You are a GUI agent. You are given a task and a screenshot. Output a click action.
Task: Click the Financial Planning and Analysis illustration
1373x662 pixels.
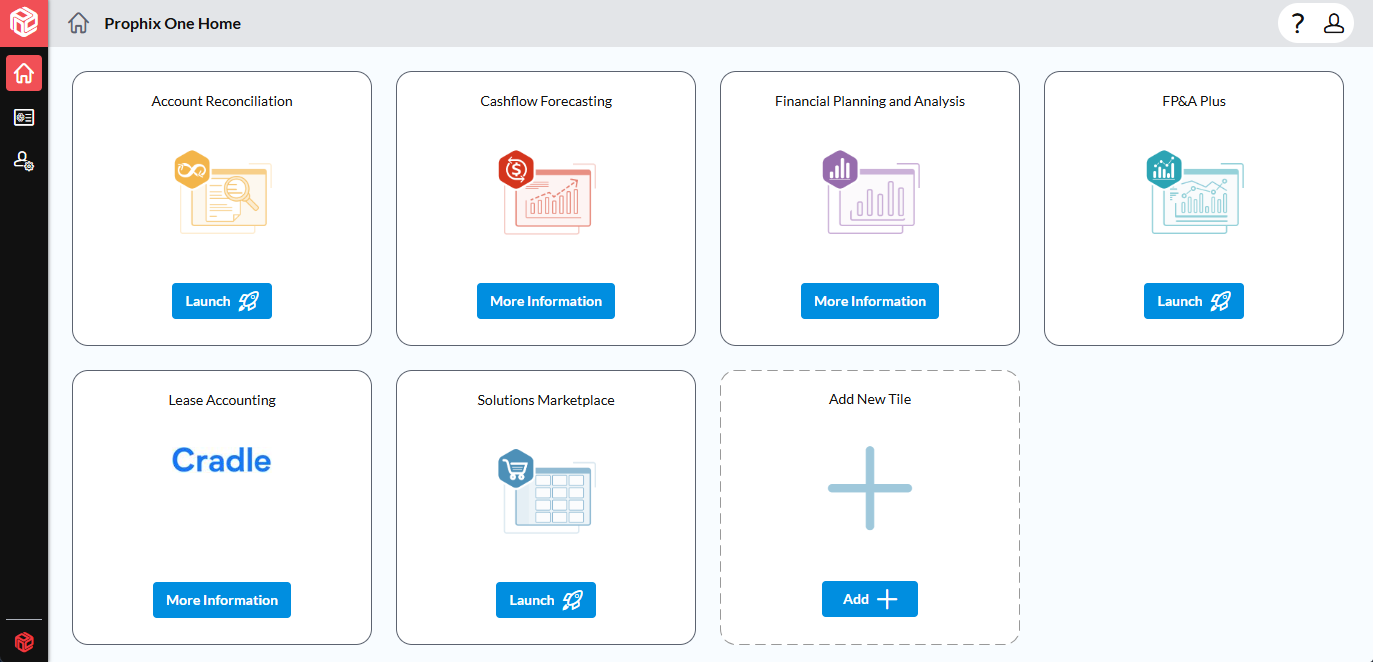pos(870,193)
